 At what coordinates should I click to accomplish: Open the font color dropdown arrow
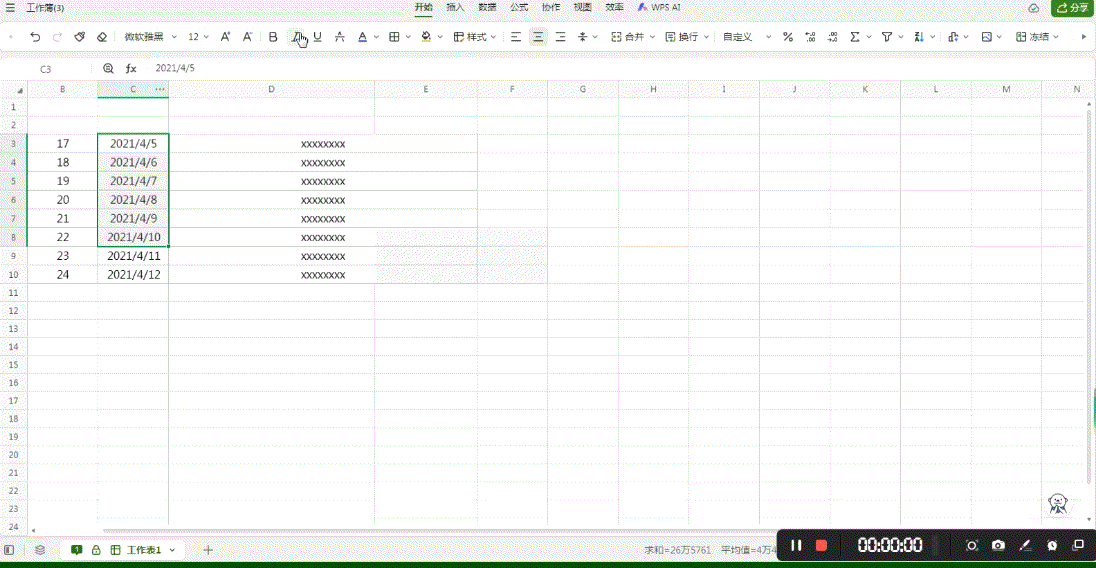(376, 37)
